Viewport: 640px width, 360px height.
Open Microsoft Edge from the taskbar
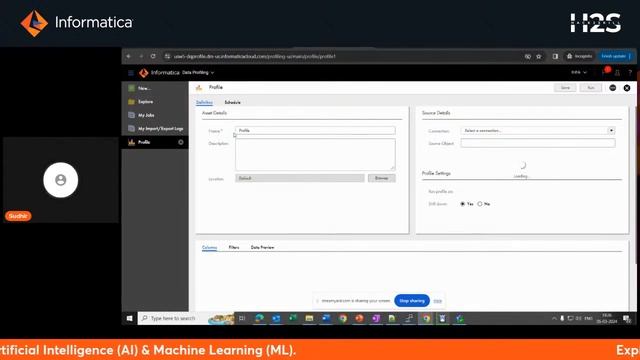[259, 318]
